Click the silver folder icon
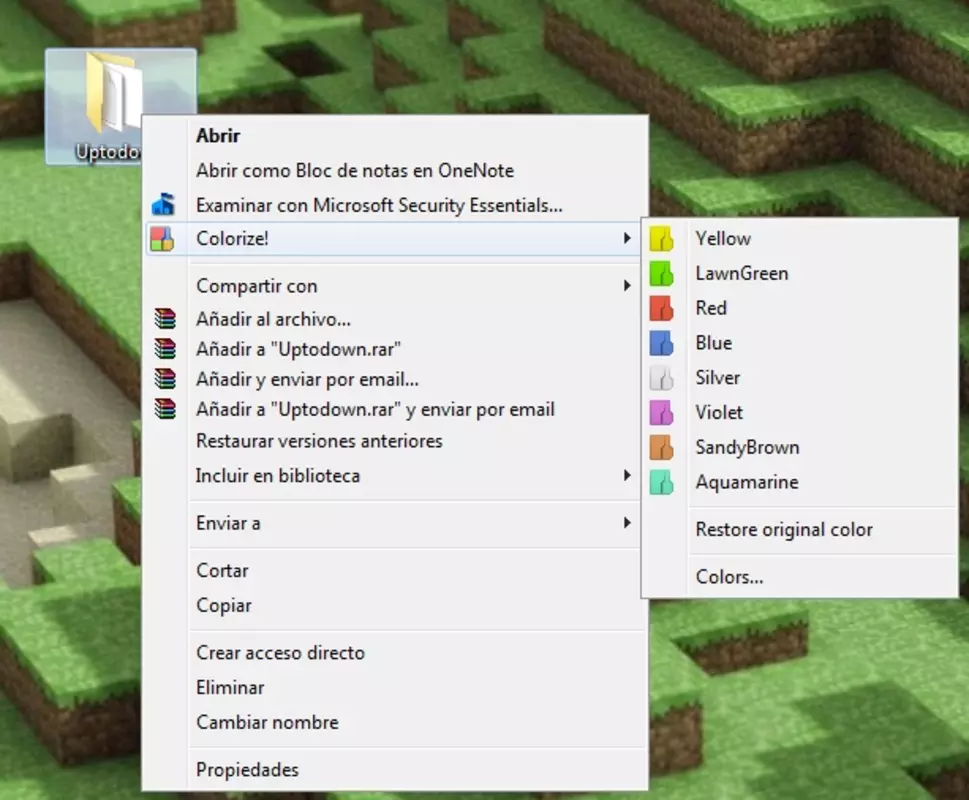This screenshot has width=969, height=800. [661, 377]
